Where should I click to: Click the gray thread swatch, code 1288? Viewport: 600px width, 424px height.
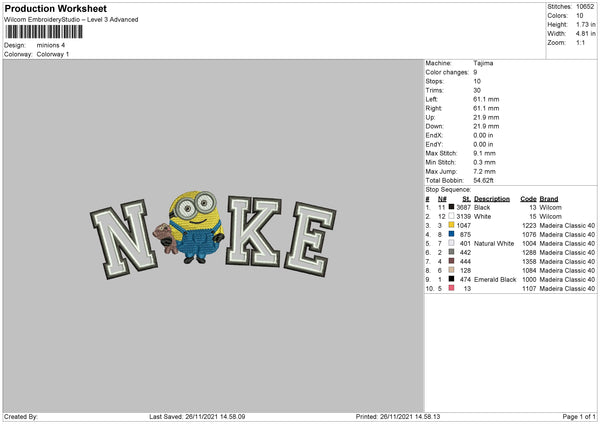coord(451,252)
